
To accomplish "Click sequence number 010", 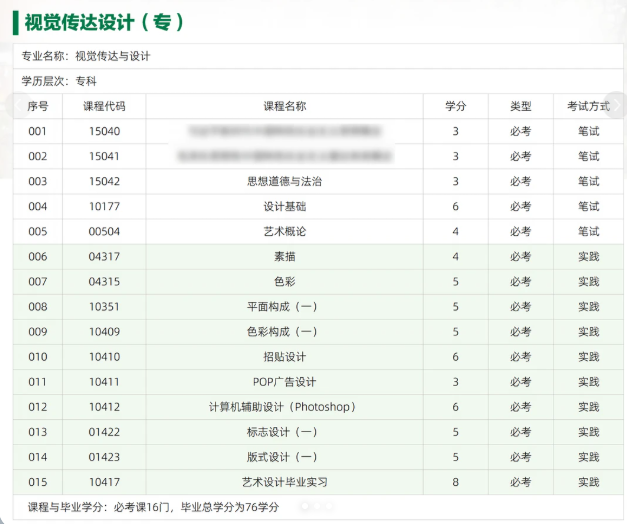I will (x=38, y=357).
